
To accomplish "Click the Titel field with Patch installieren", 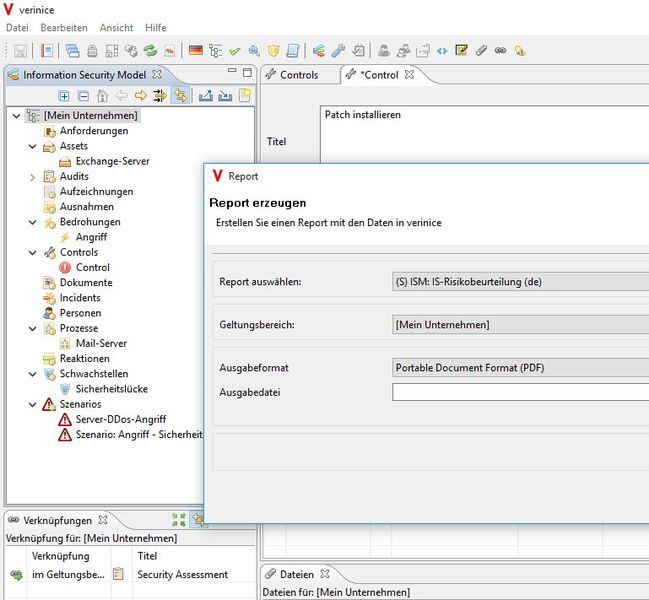I will [x=484, y=134].
